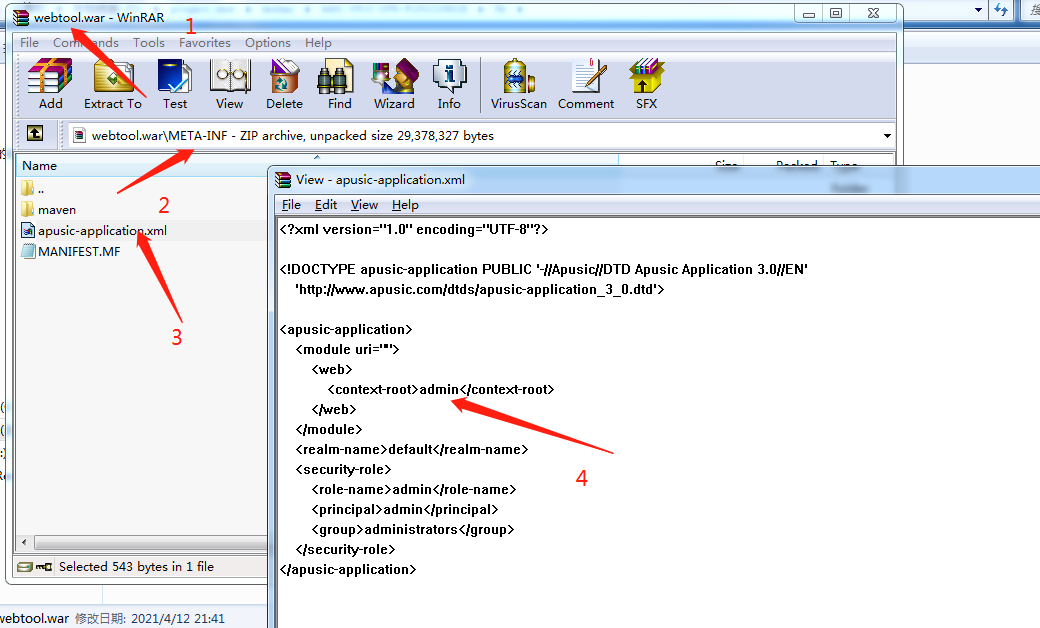
Task: Select MANIFEST.MF file
Action: (71, 251)
